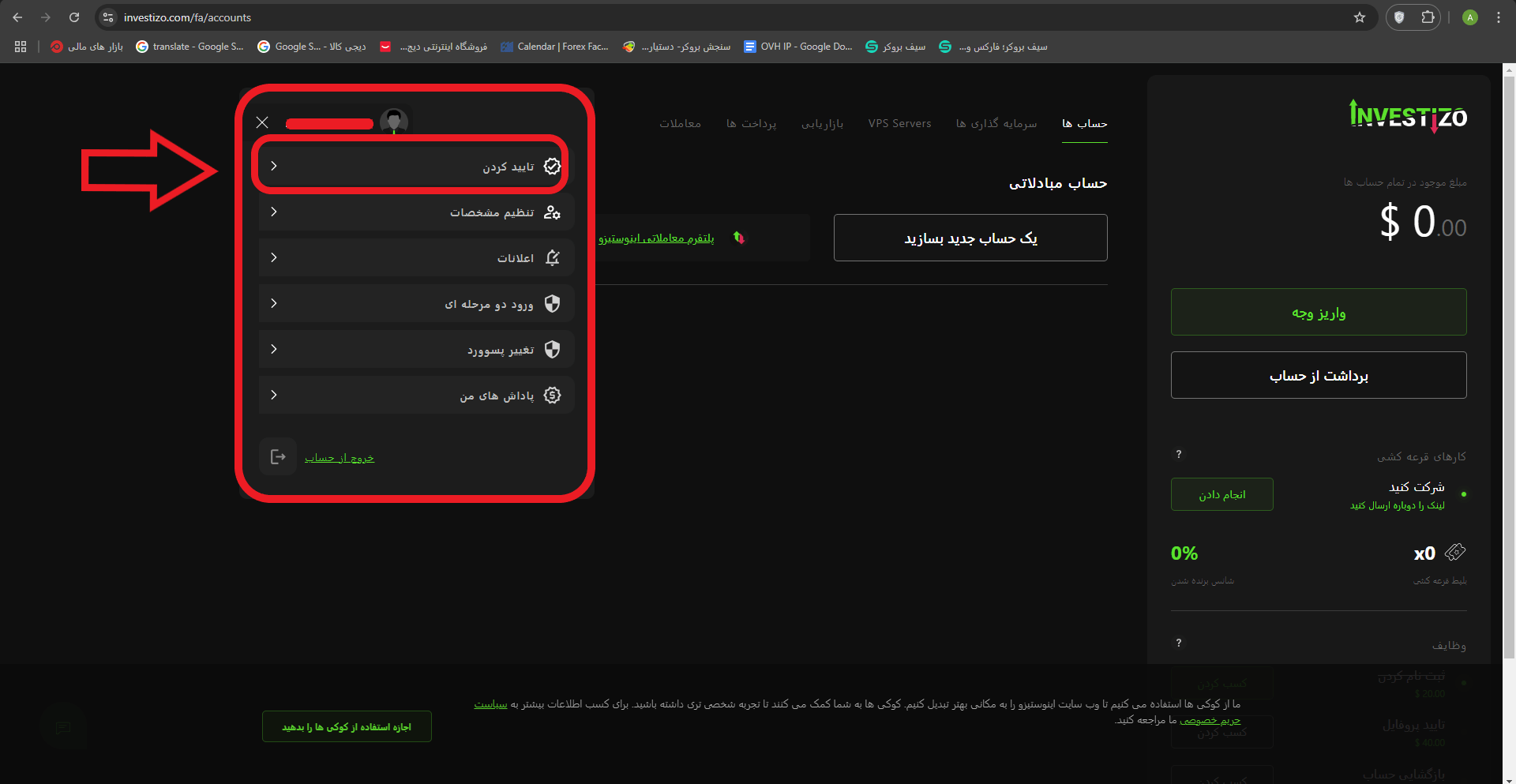Expand chevron on تنظیم مشخصات row
This screenshot has width=1516, height=784.
click(x=274, y=212)
